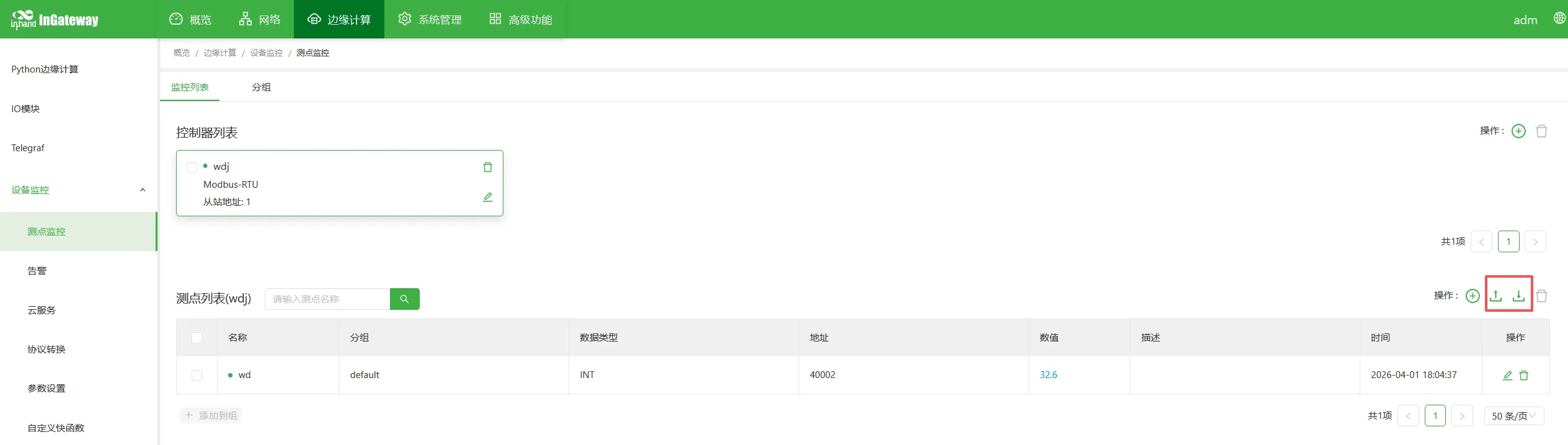Click the measuring point search button

coord(404,299)
